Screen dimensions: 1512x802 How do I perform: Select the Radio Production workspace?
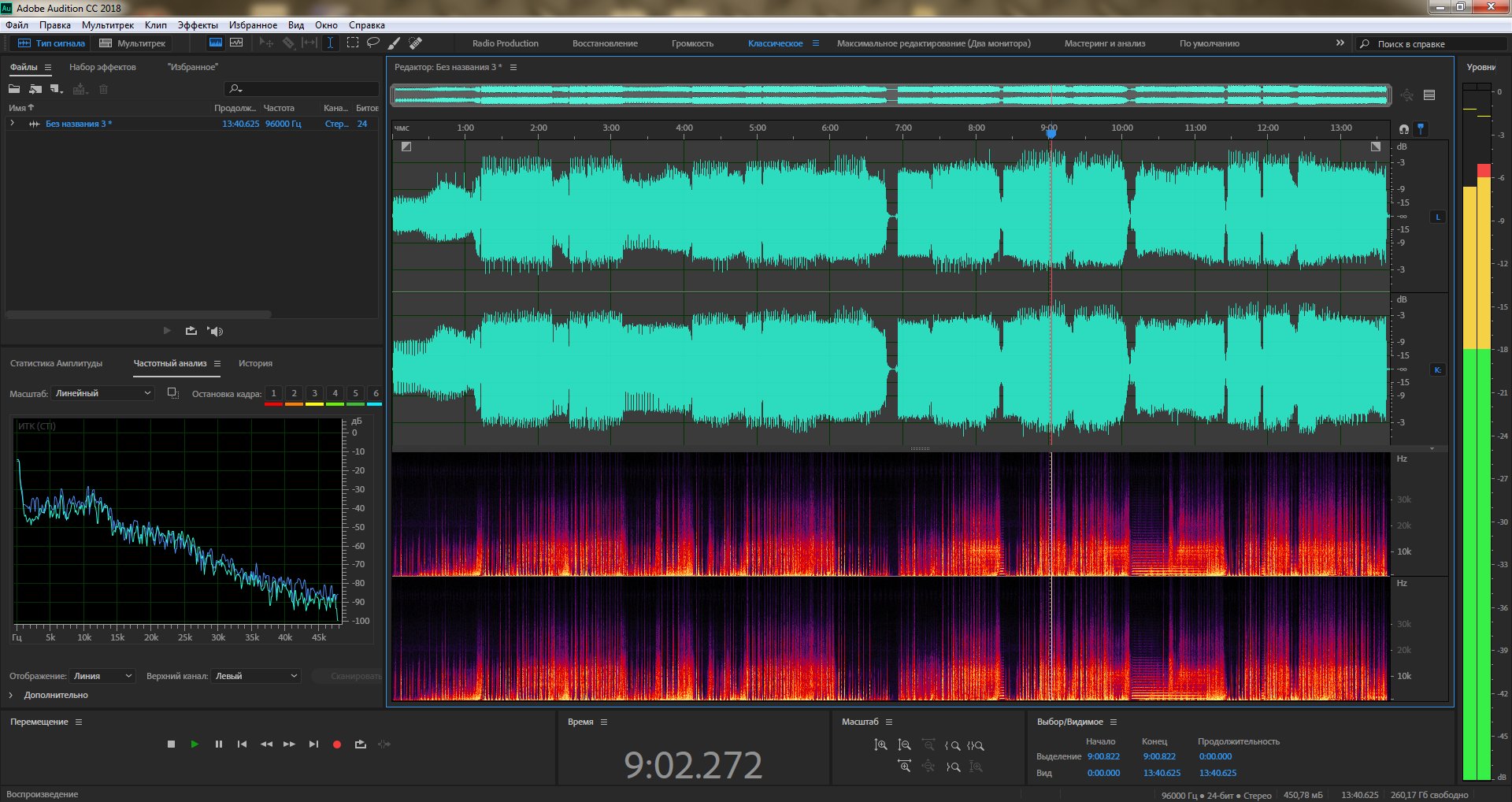pyautogui.click(x=506, y=43)
